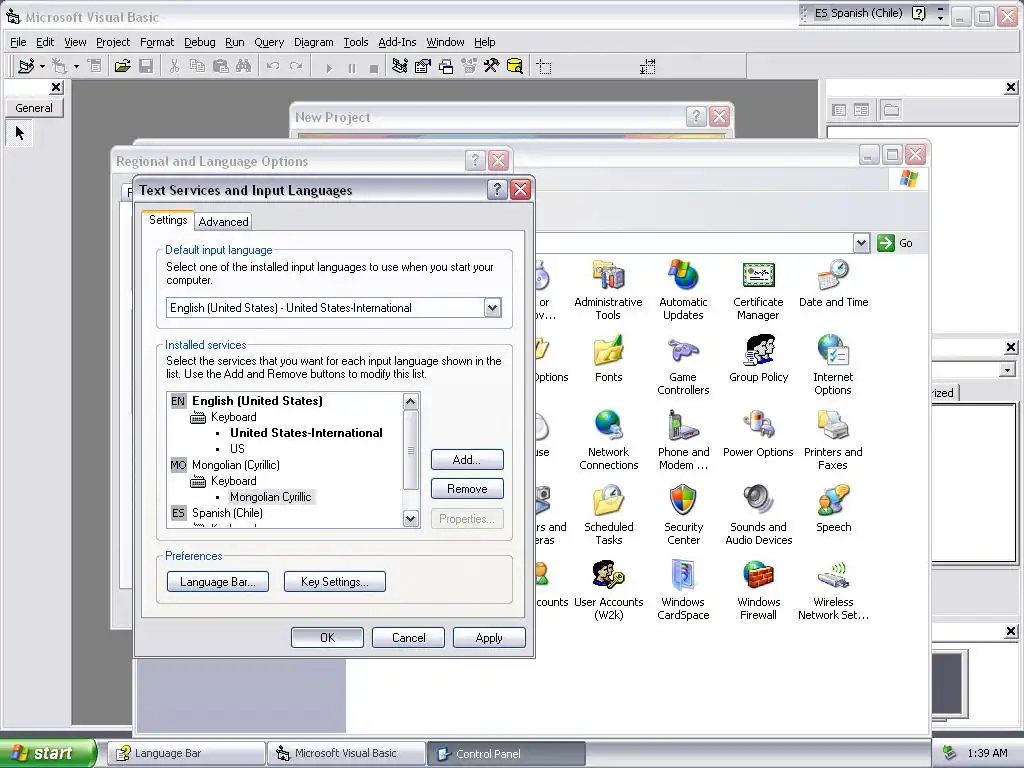The image size is (1024, 768).
Task: Click the Save Project floppy icon
Action: click(146, 66)
